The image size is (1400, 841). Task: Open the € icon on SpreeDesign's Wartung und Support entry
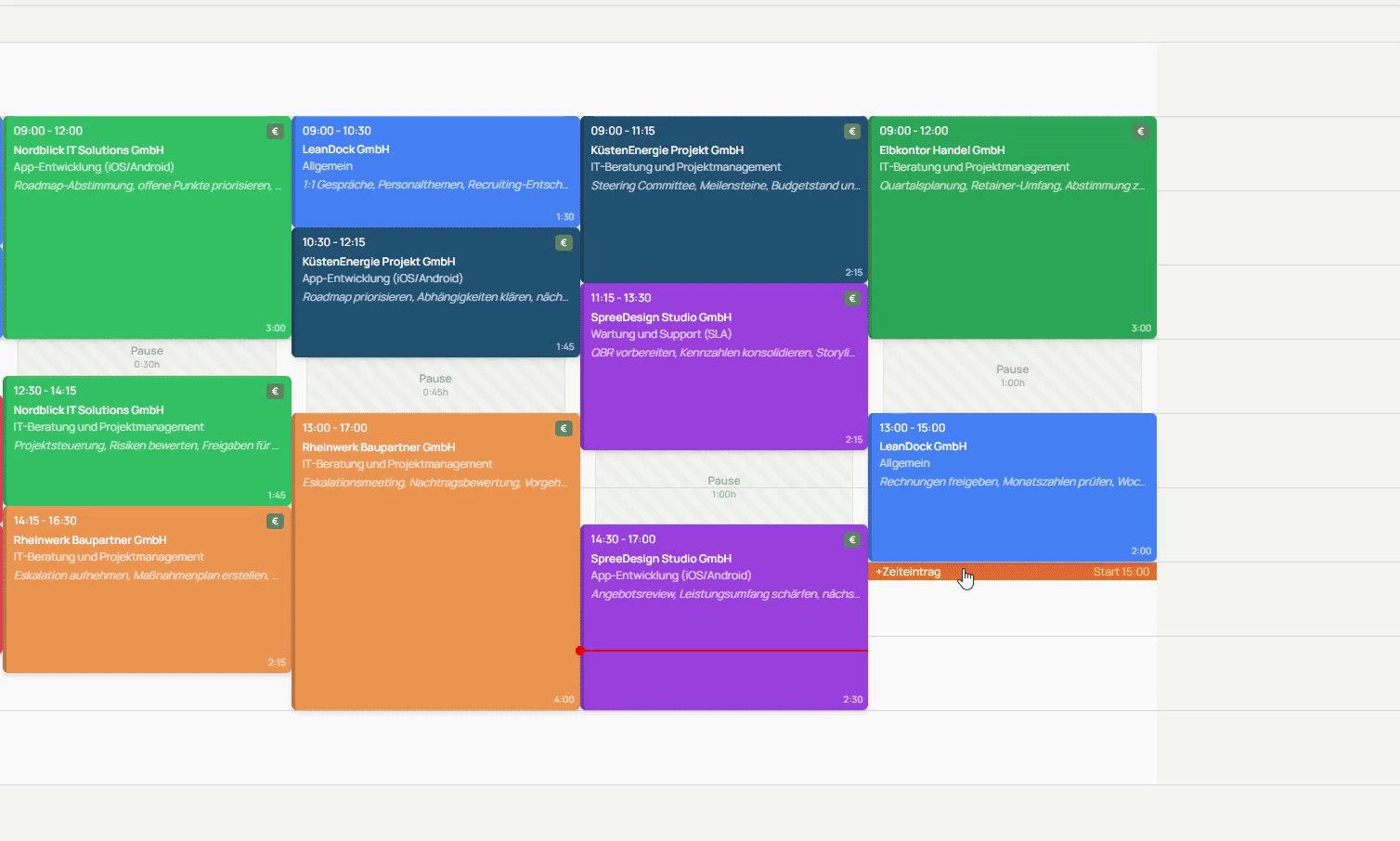(x=852, y=297)
